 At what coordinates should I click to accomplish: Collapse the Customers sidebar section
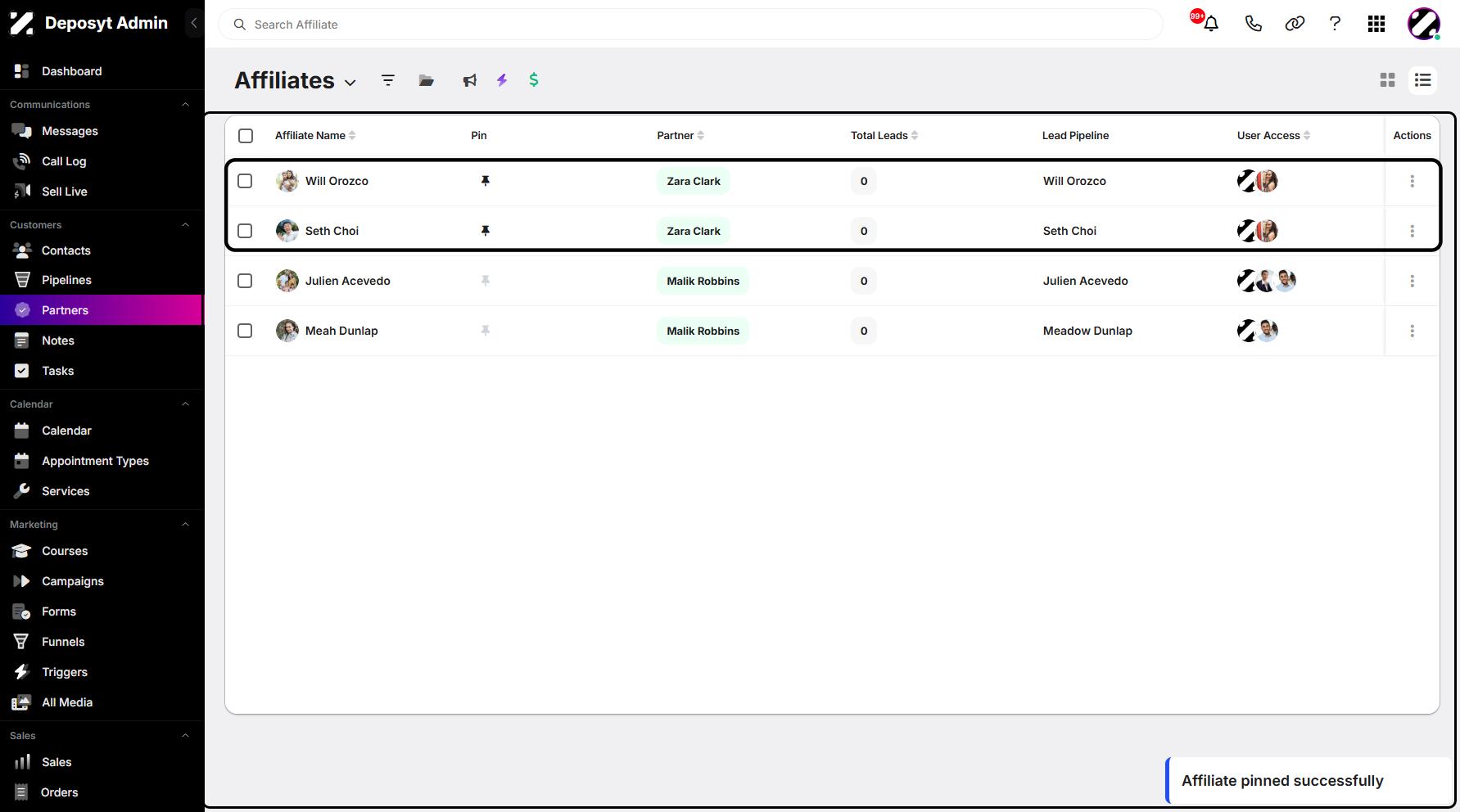[x=186, y=225]
